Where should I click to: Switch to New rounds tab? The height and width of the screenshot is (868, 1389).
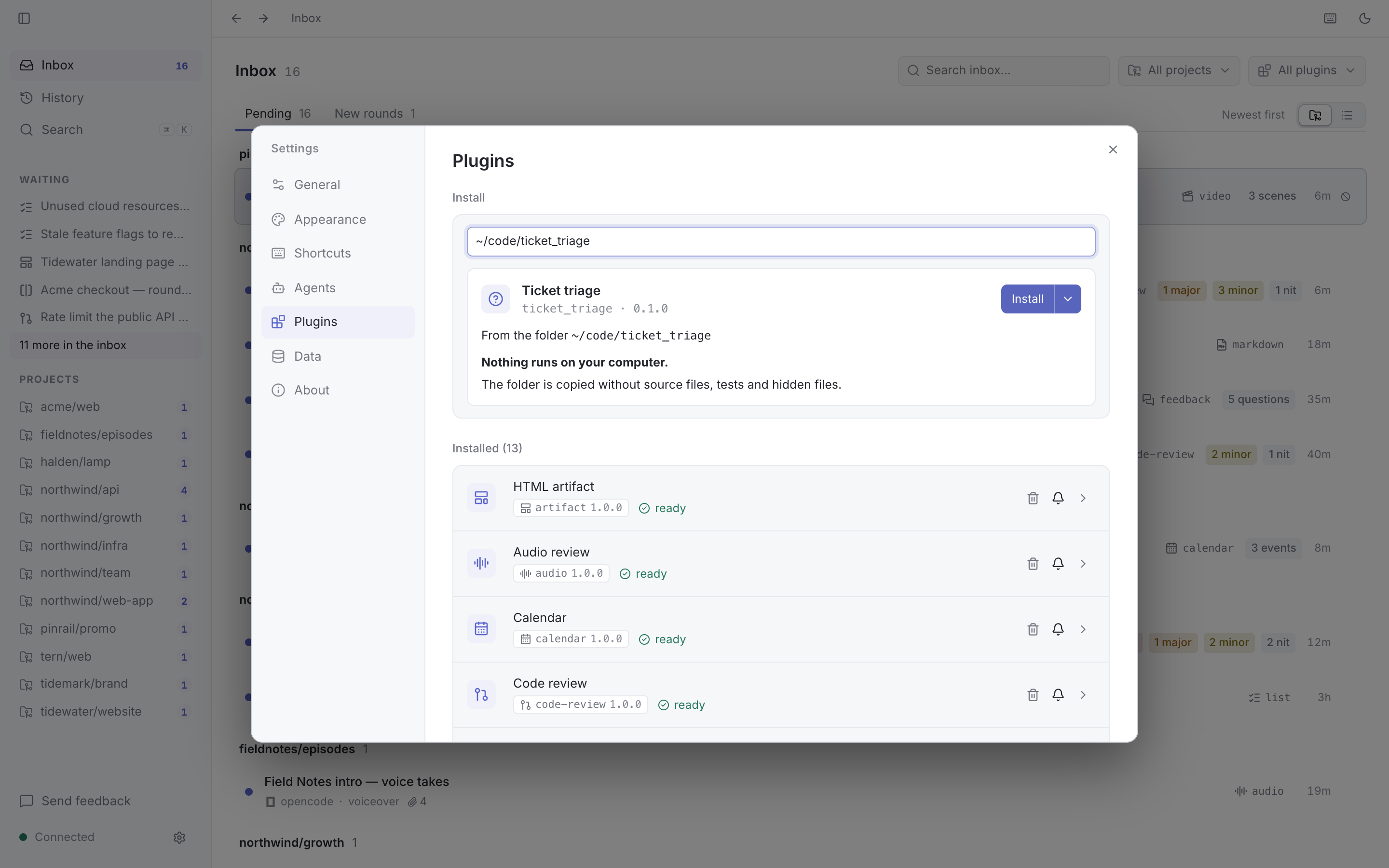(375, 114)
